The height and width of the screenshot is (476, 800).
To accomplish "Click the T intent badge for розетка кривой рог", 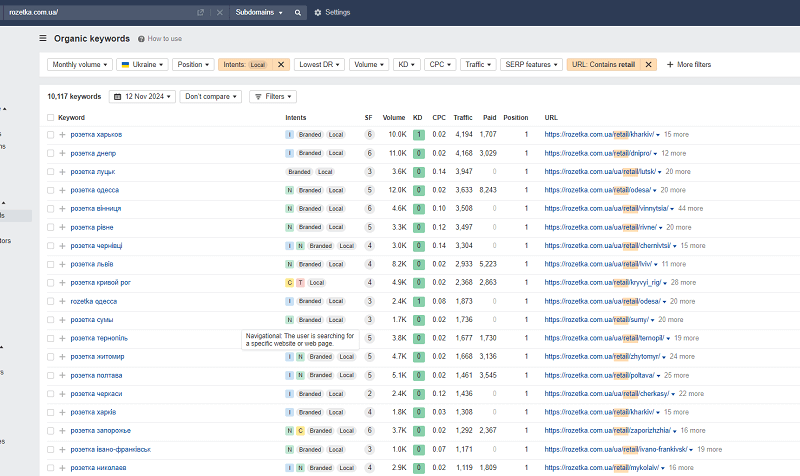I will 301,283.
